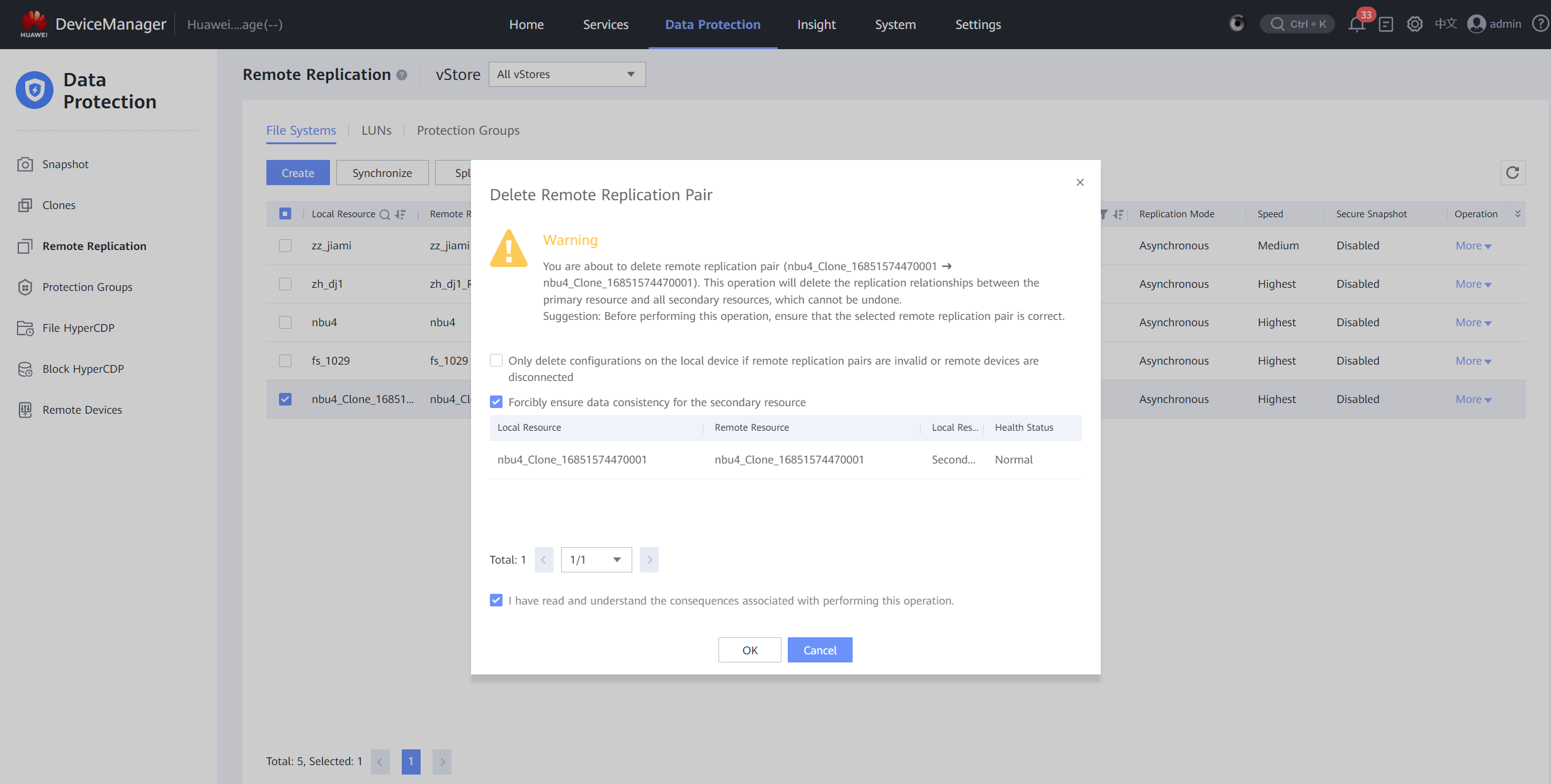This screenshot has width=1551, height=784.
Task: Click the settings gear icon in header
Action: [x=1414, y=25]
